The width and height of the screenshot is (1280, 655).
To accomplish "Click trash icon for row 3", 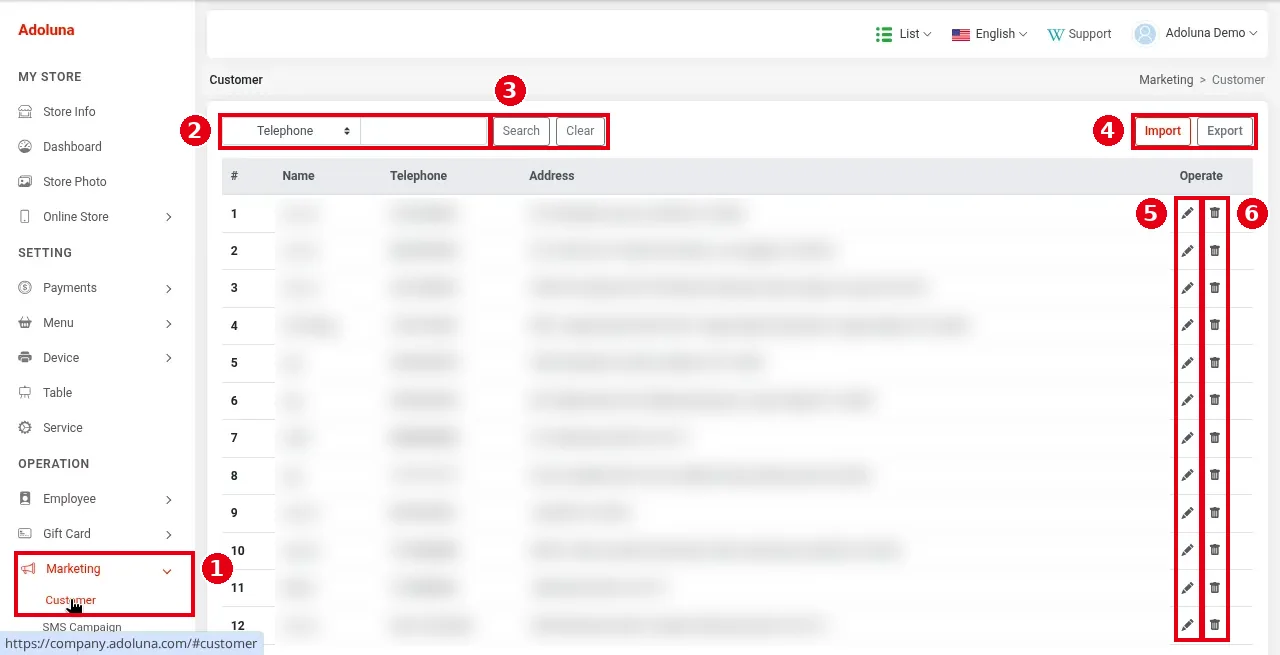I will (x=1215, y=287).
